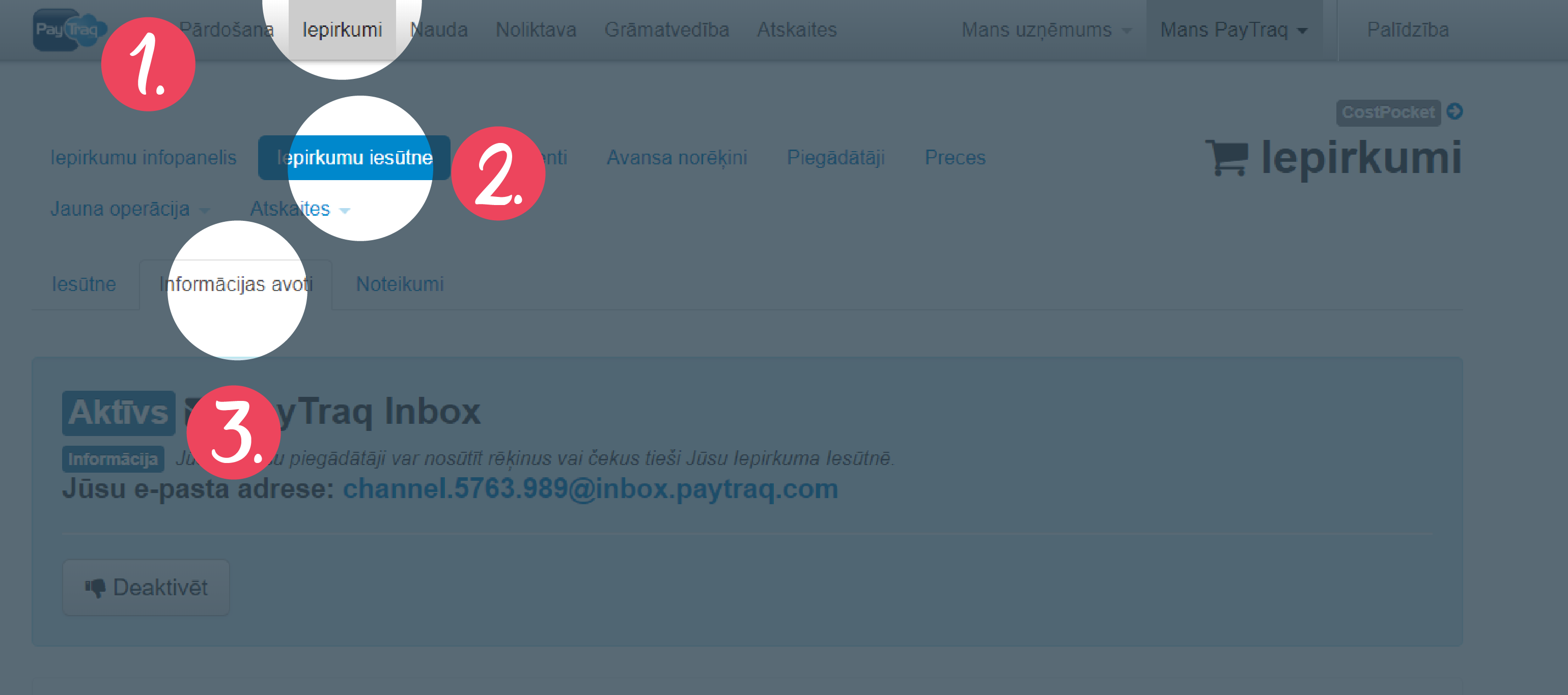Open the PayTraq logo home link
Image resolution: width=1568 pixels, height=695 pixels.
point(70,29)
